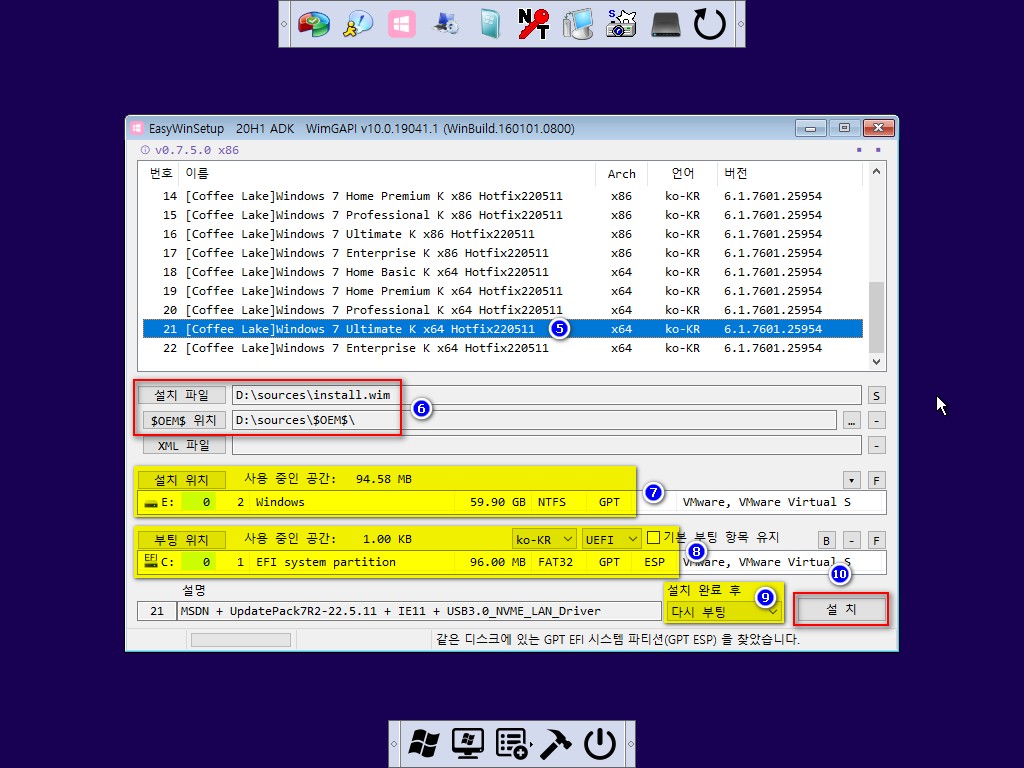This screenshot has width=1024, height=768.
Task: Open the UEFI boot mode dropdown
Action: pos(611,539)
